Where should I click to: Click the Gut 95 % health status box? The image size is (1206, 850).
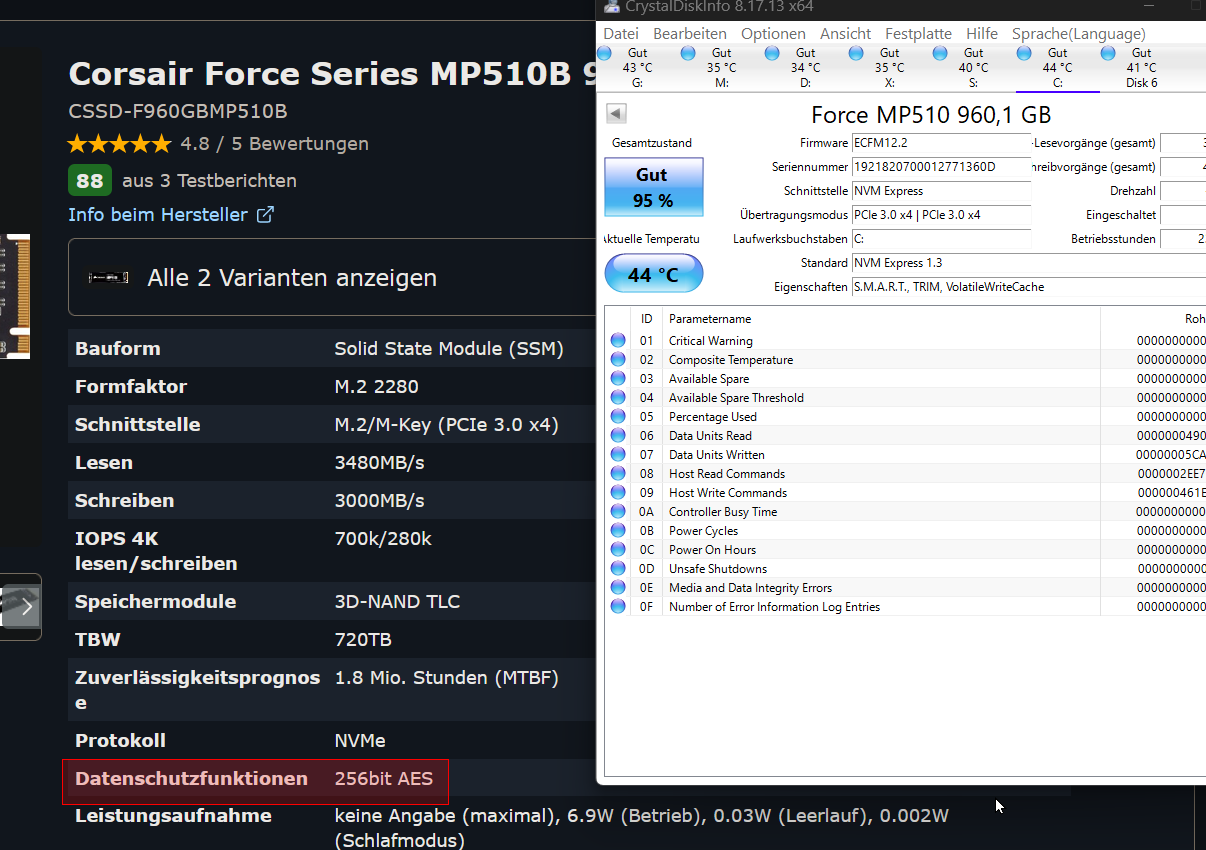click(x=653, y=187)
